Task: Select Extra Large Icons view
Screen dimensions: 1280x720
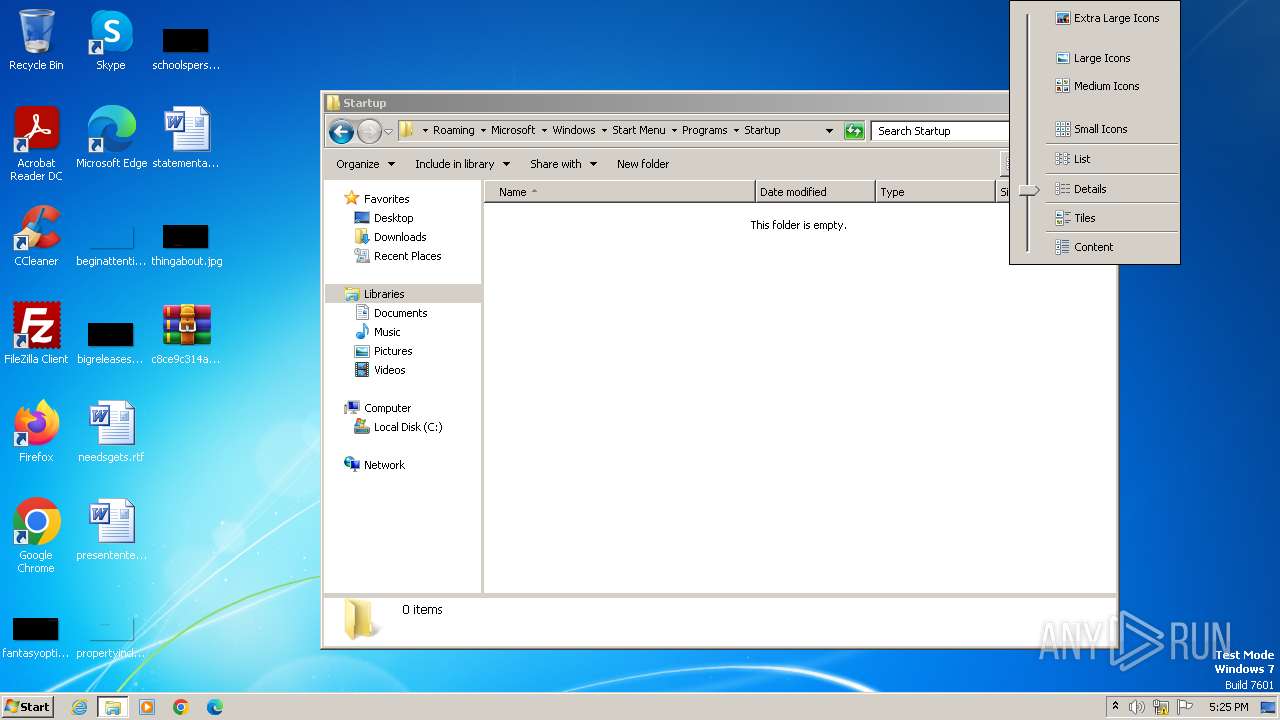Action: [x=1108, y=18]
